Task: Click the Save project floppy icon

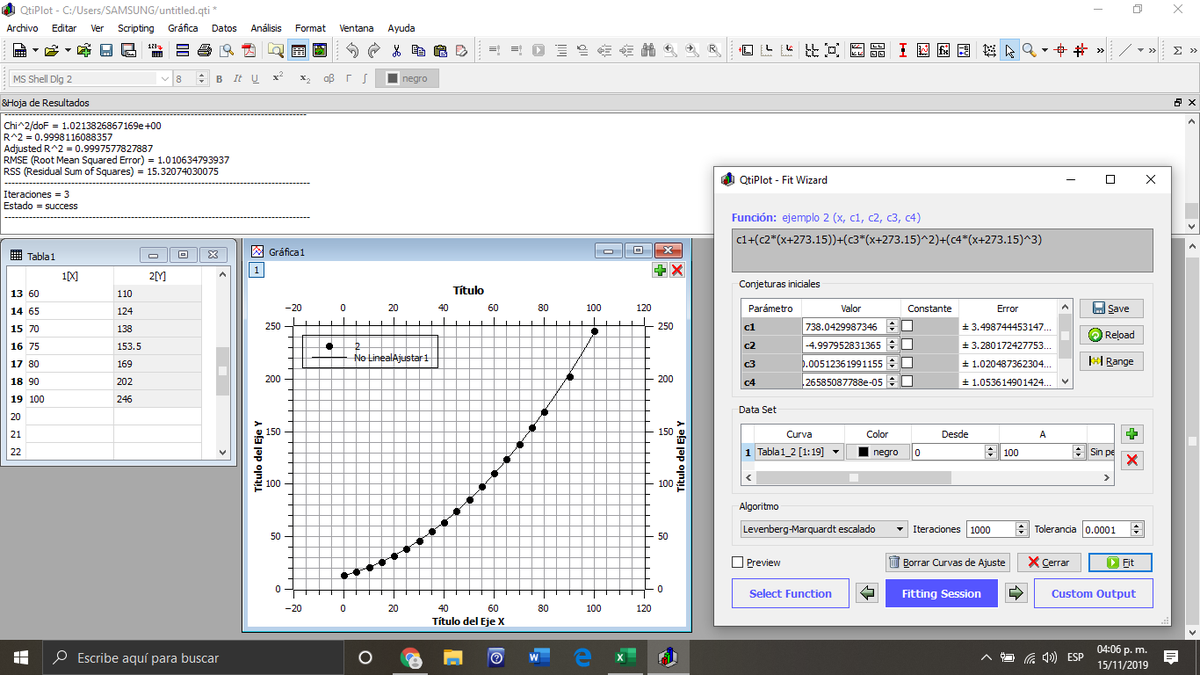Action: (x=105, y=50)
